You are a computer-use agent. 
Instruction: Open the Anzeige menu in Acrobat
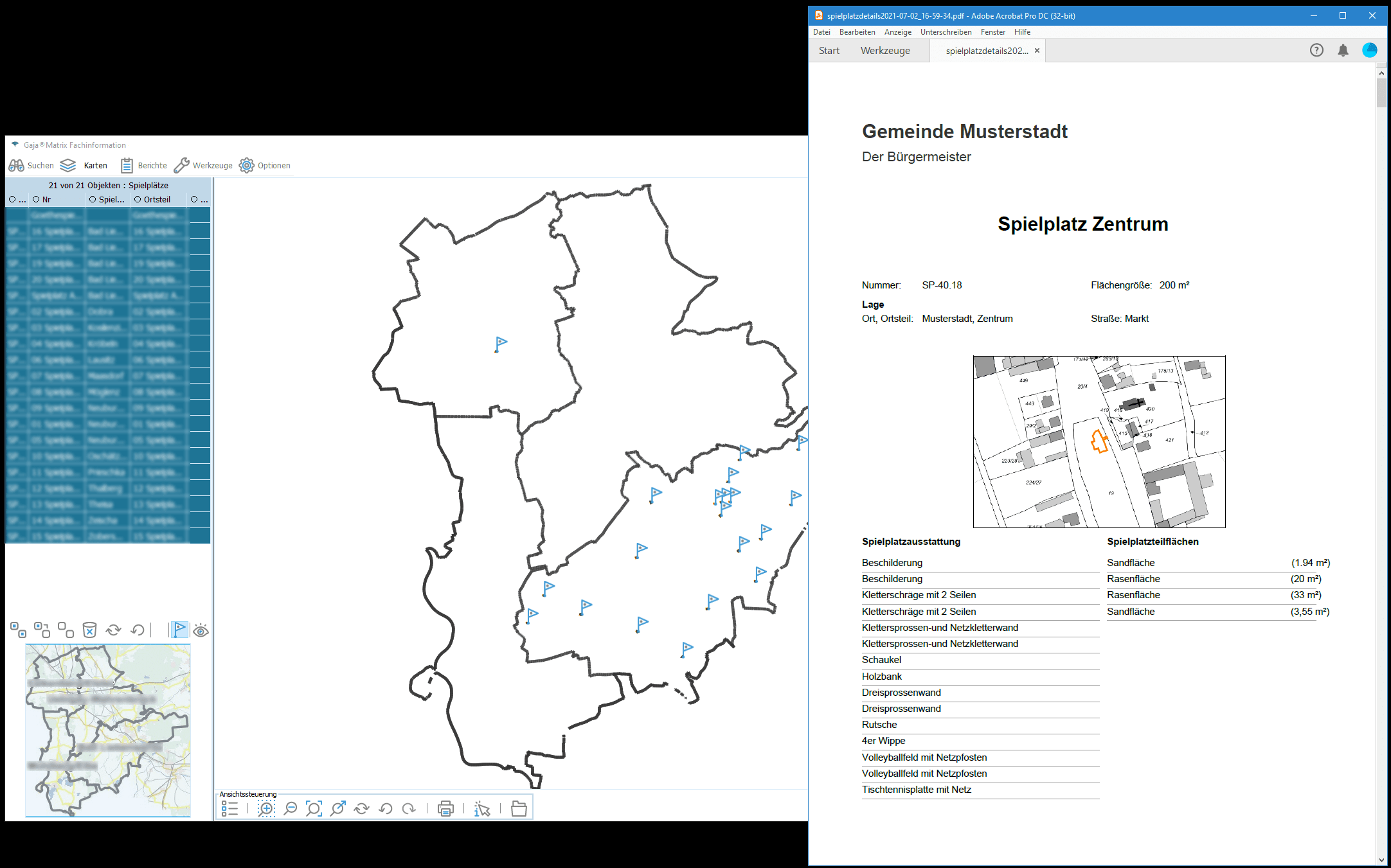897,32
